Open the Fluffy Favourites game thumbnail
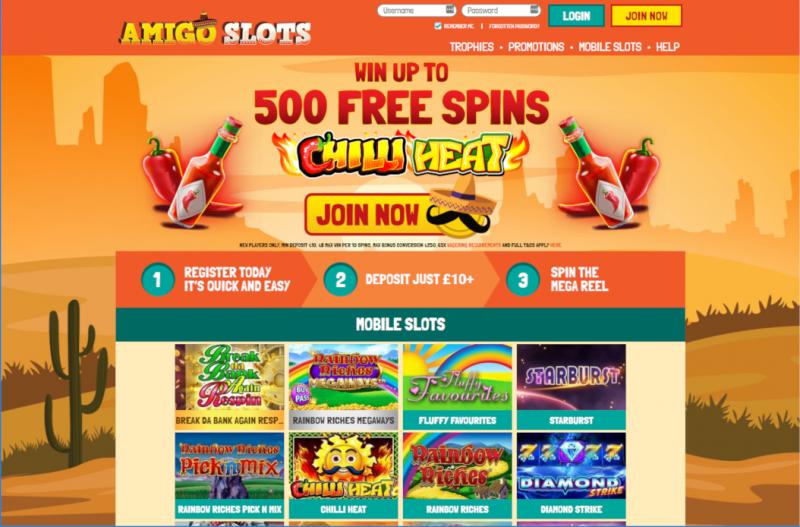The width and height of the screenshot is (800, 527). pyautogui.click(x=457, y=387)
